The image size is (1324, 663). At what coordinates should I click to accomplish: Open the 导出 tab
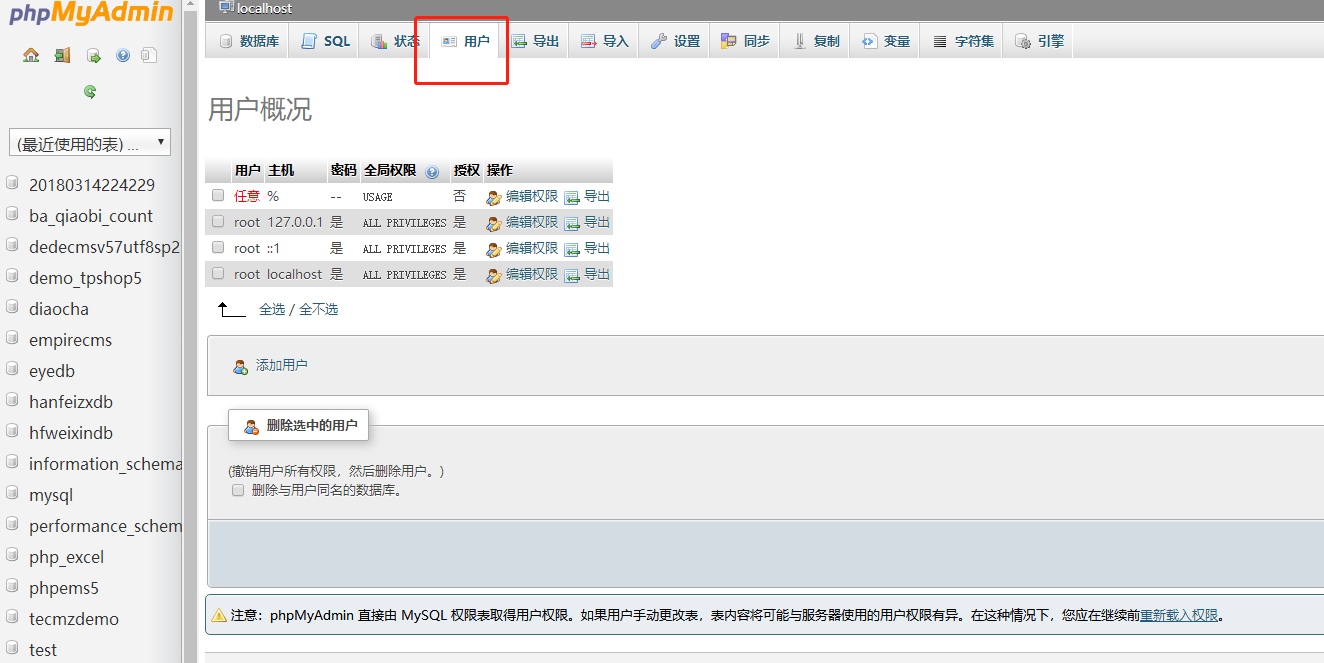(534, 41)
